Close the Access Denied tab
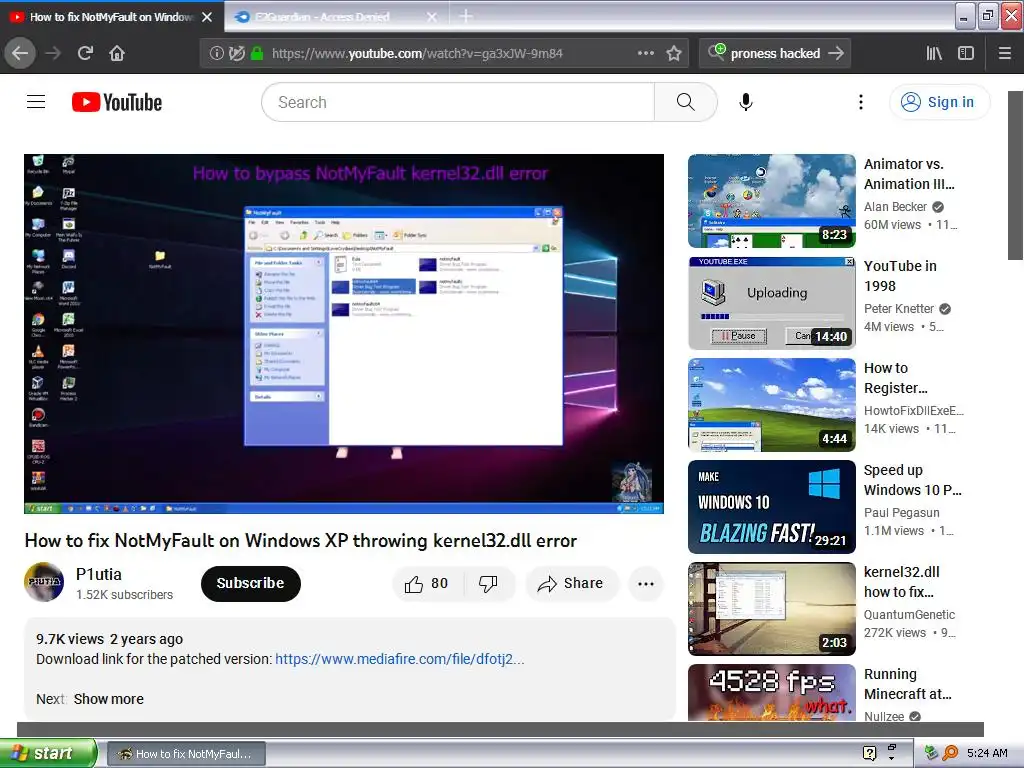This screenshot has width=1024, height=768. coord(432,17)
